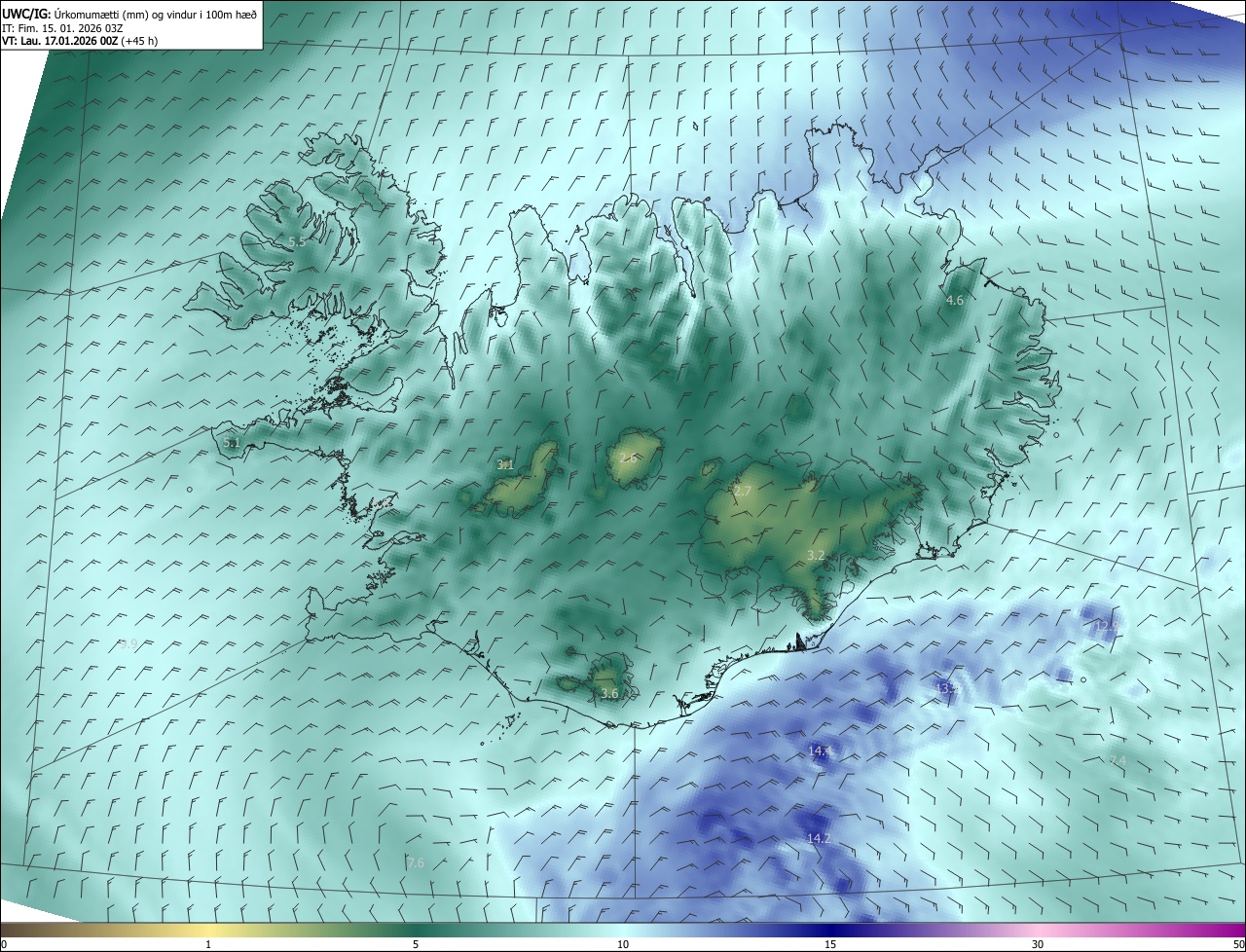
Task: Click the legend tick label 10
Action: pos(623,944)
